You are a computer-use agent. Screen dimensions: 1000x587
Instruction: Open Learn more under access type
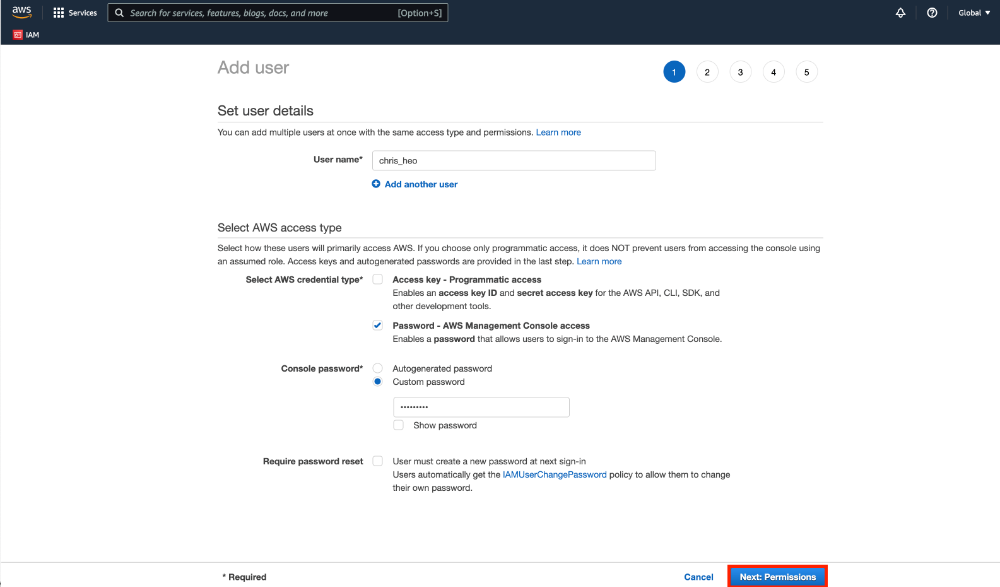(x=599, y=261)
